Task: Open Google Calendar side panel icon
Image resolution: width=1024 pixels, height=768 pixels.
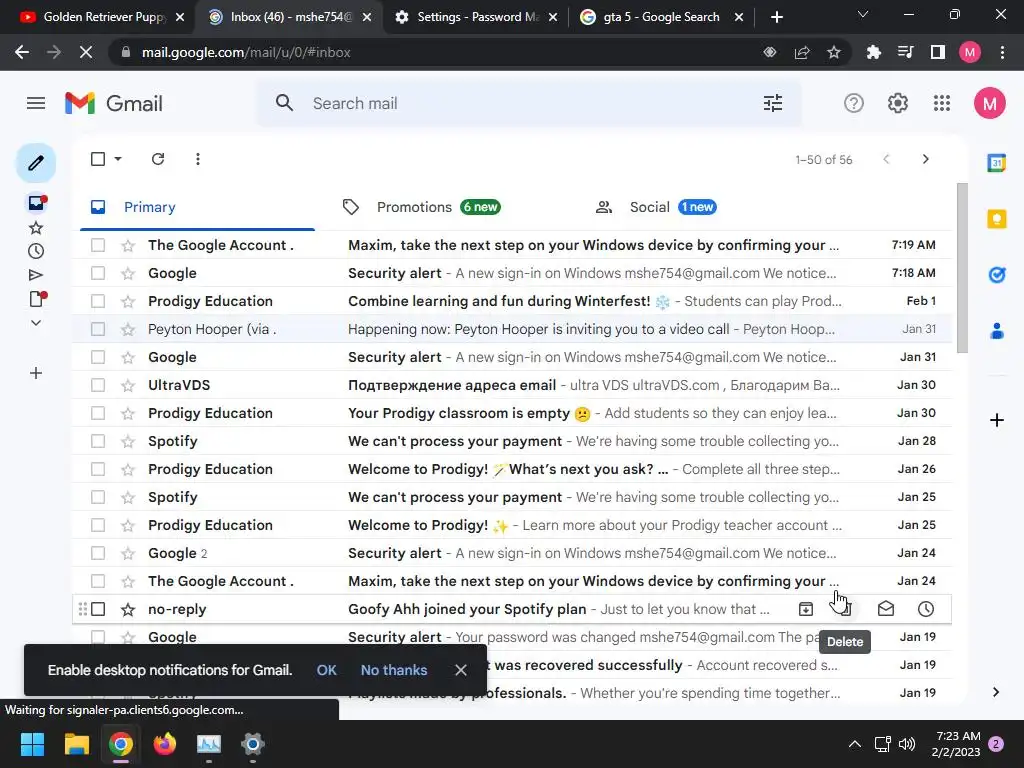Action: (997, 163)
